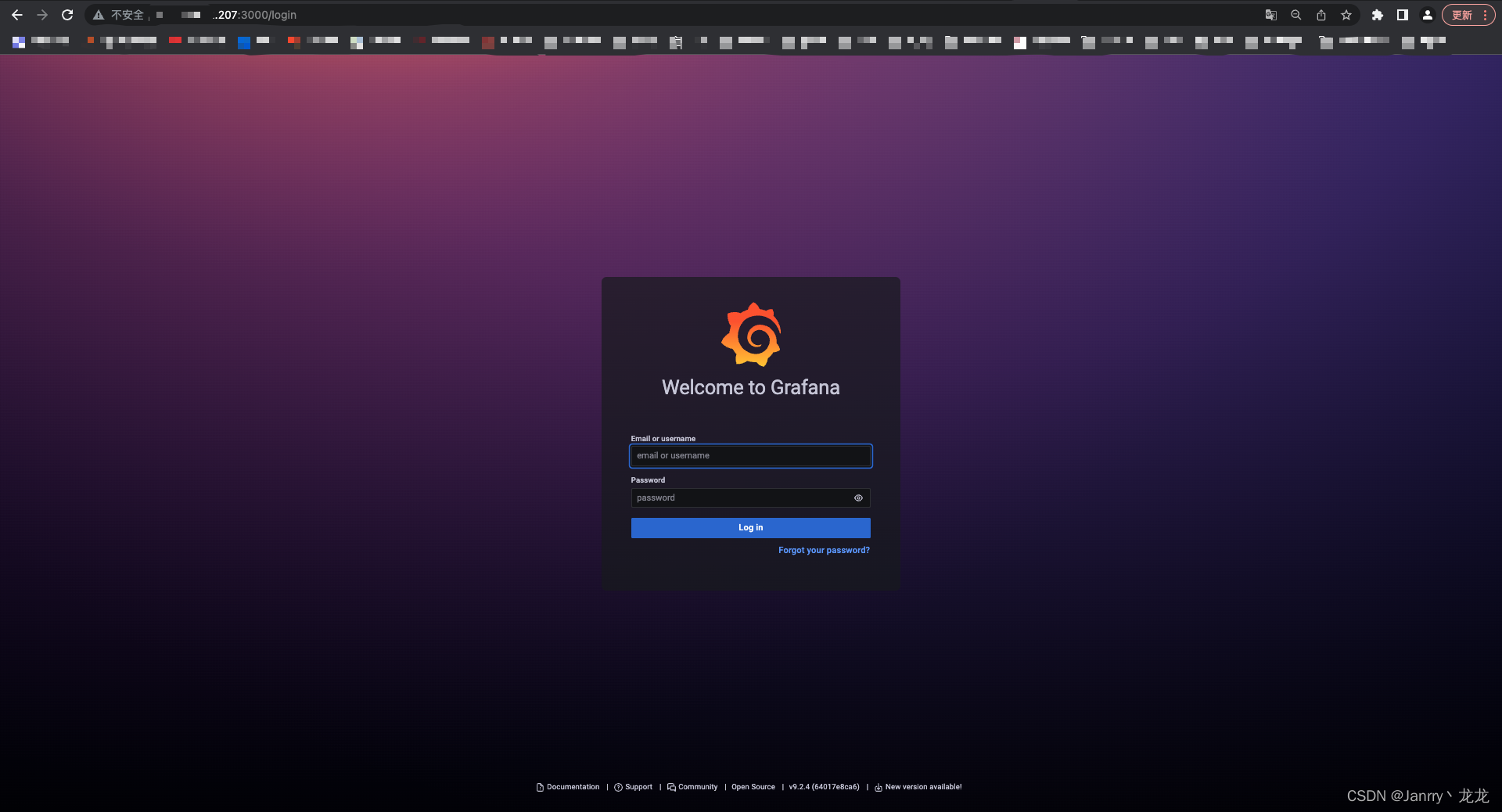
Task: Click the New version available link
Action: point(918,787)
